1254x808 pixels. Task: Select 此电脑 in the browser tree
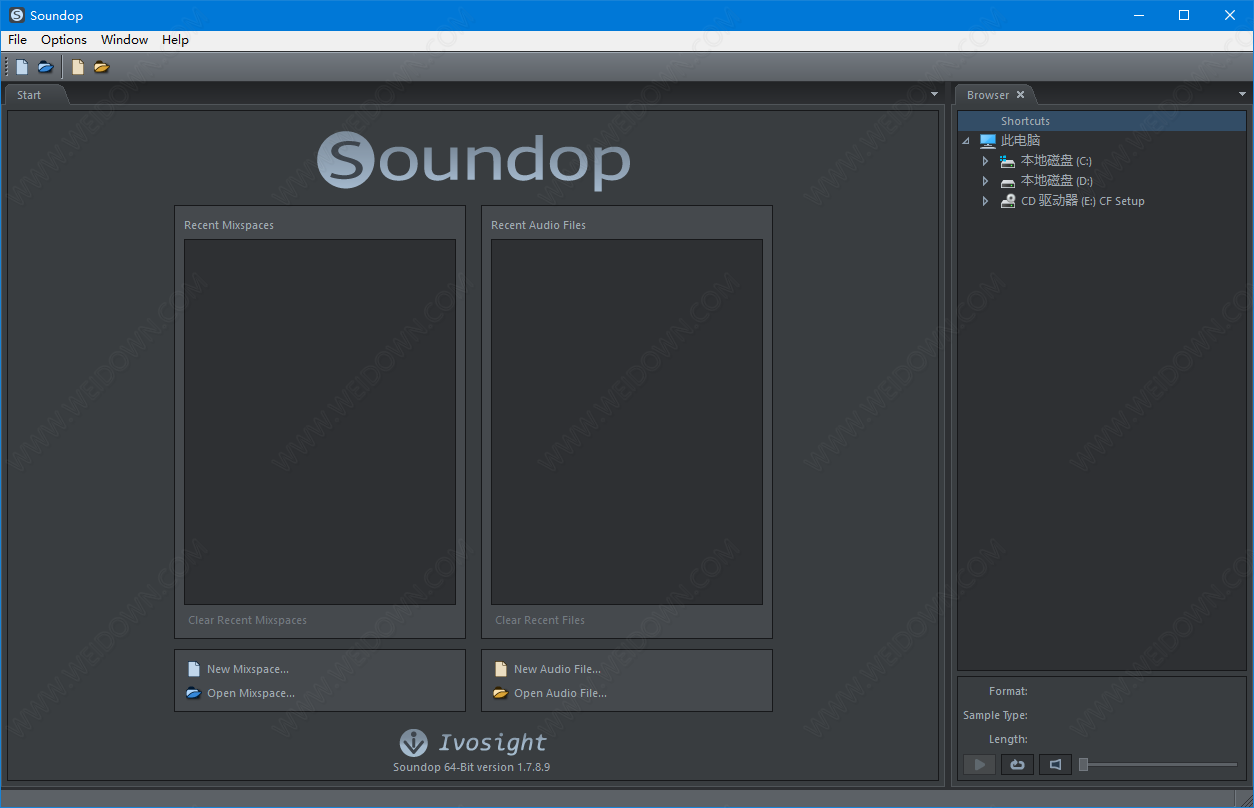pyautogui.click(x=1020, y=141)
